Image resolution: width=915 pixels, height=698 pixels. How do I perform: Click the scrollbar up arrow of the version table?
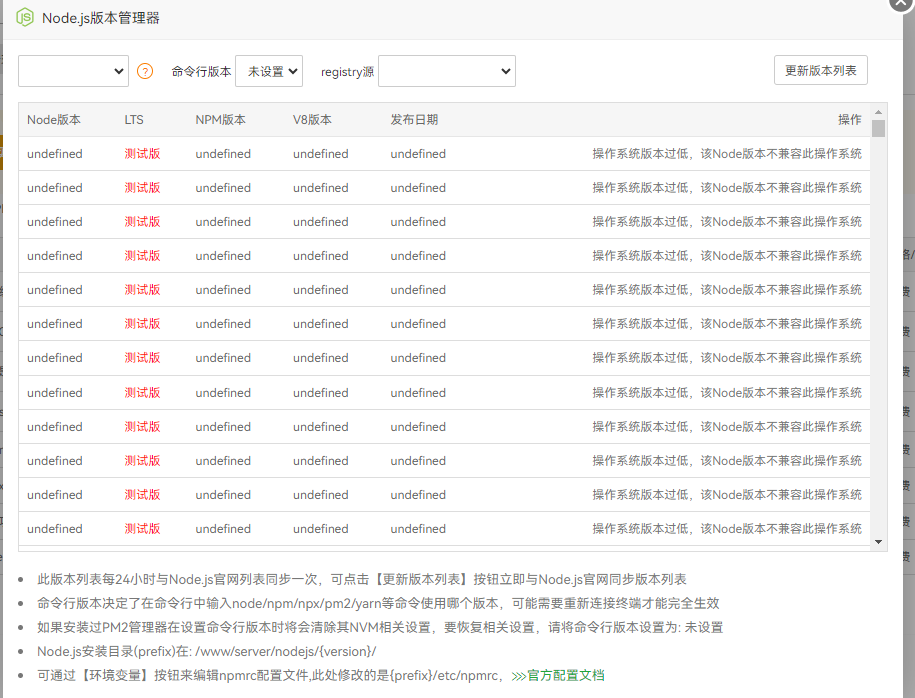pyautogui.click(x=878, y=112)
